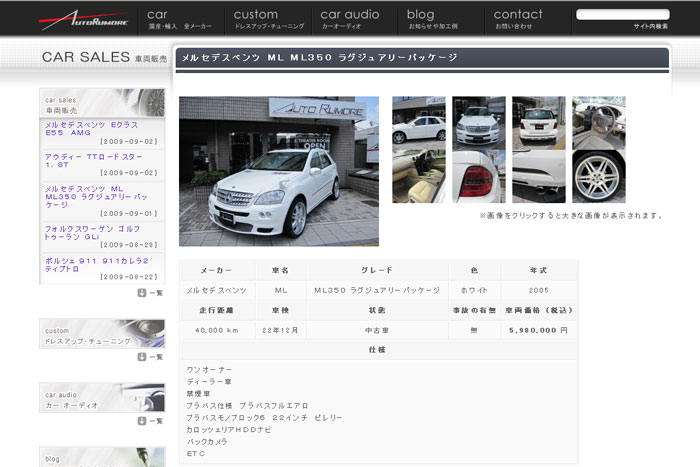The width and height of the screenshot is (700, 467).
Task: Open front-view thumbnail of white ML
Action: coord(479,123)
